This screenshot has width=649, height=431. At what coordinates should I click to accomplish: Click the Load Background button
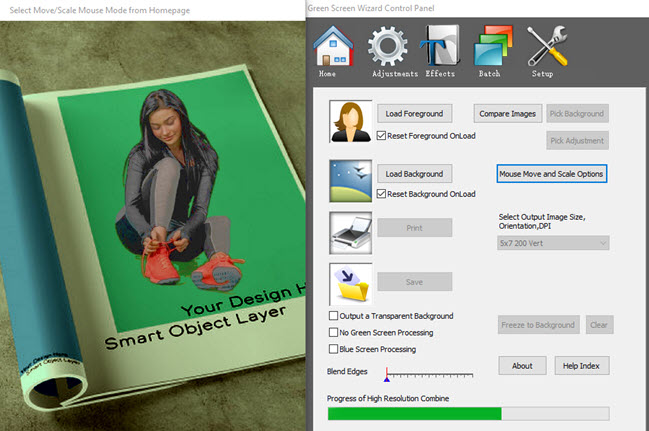(x=414, y=174)
